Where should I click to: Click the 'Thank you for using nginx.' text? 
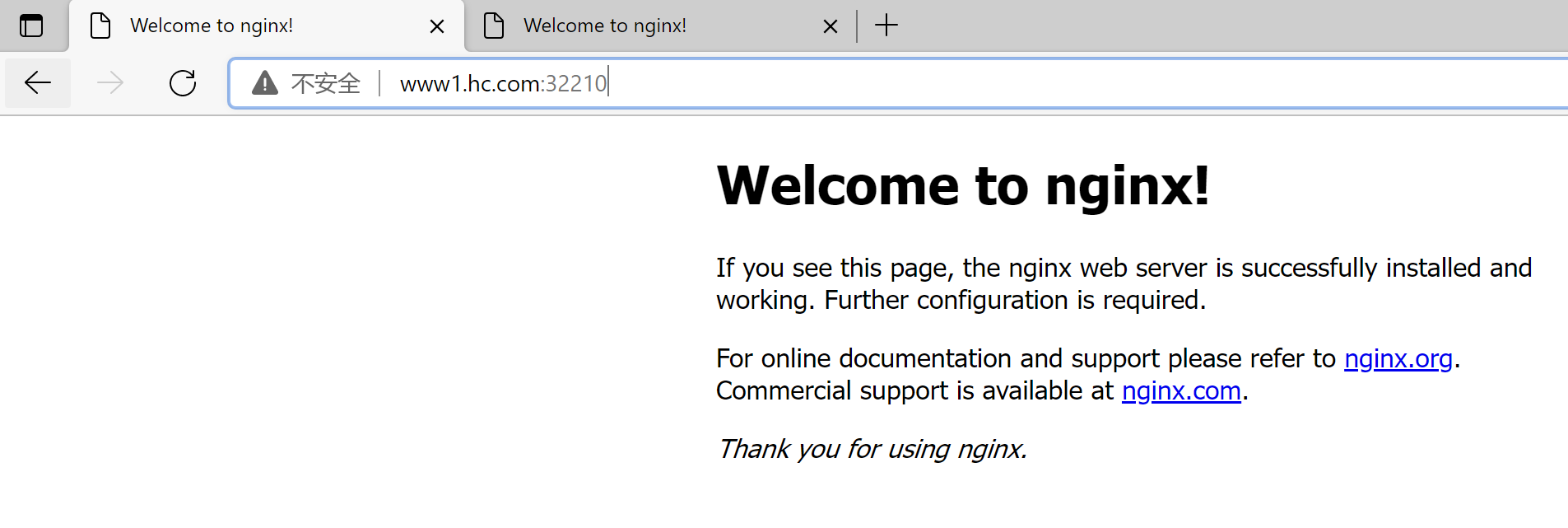pyautogui.click(x=872, y=449)
